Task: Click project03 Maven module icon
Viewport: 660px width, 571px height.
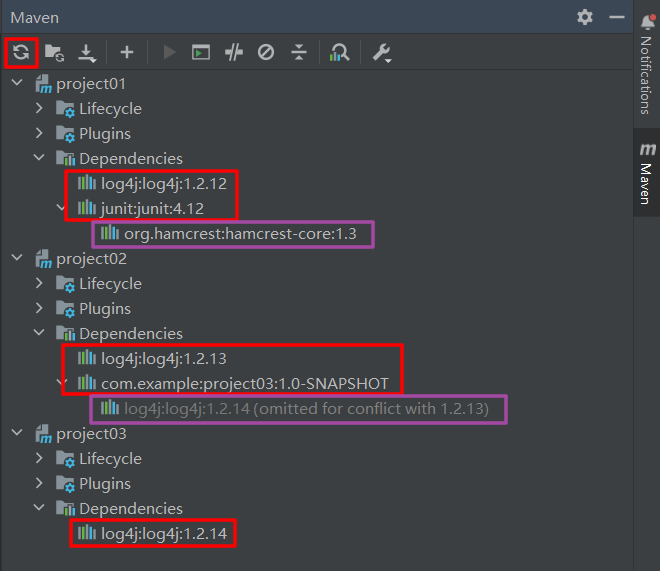Action: (43, 434)
